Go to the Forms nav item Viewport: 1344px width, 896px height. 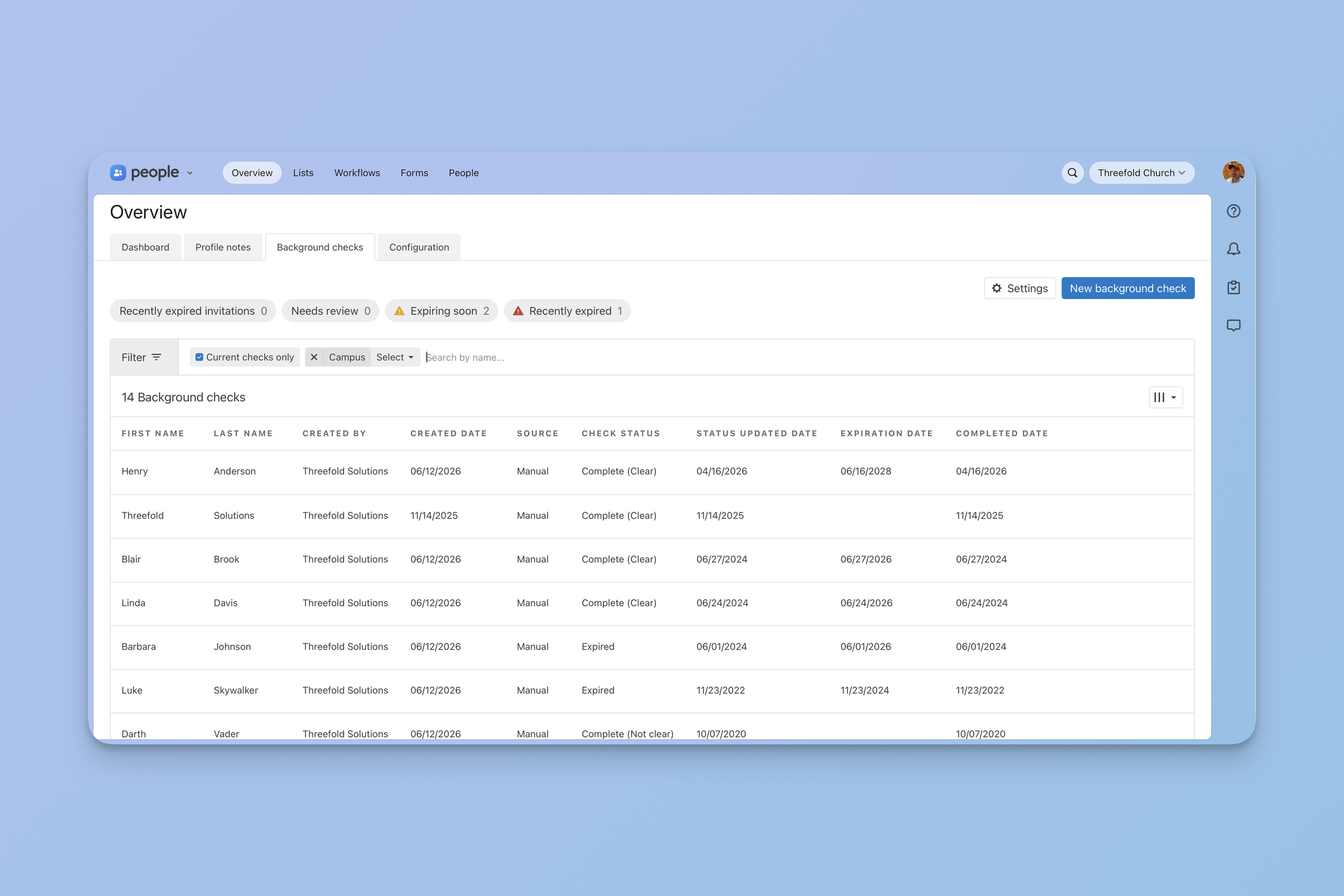414,173
